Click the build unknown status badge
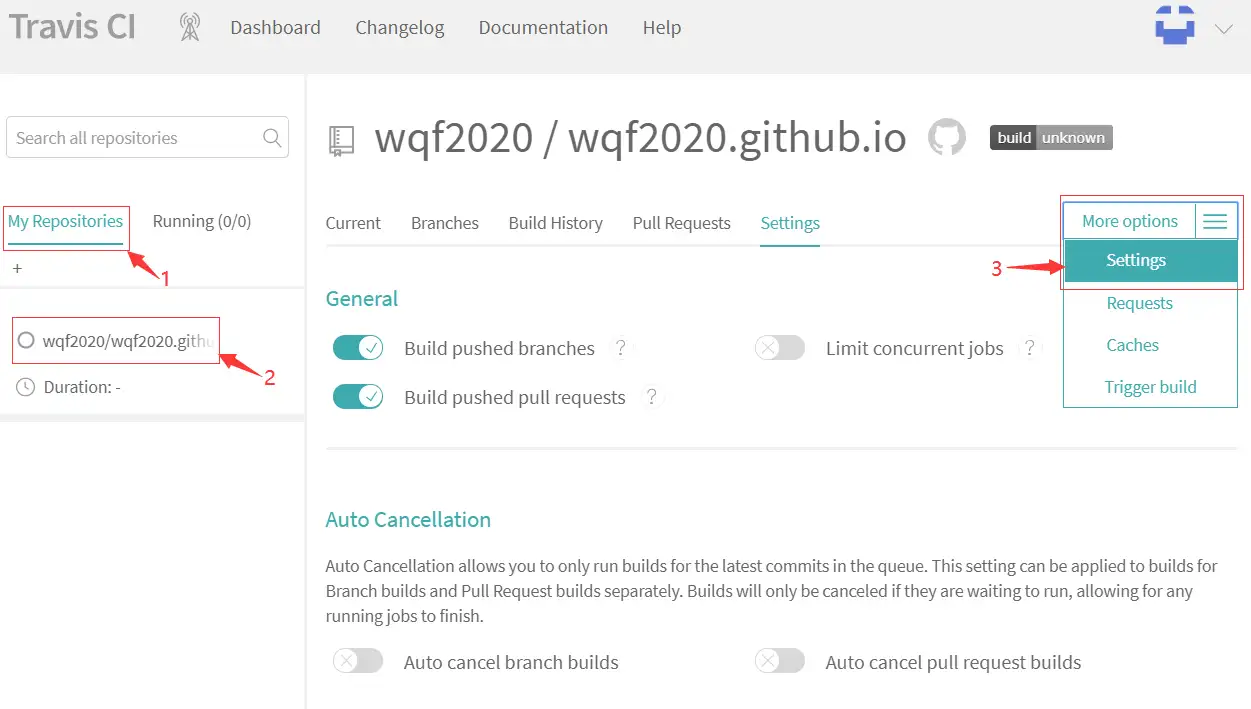The width and height of the screenshot is (1251, 709). [x=1051, y=138]
